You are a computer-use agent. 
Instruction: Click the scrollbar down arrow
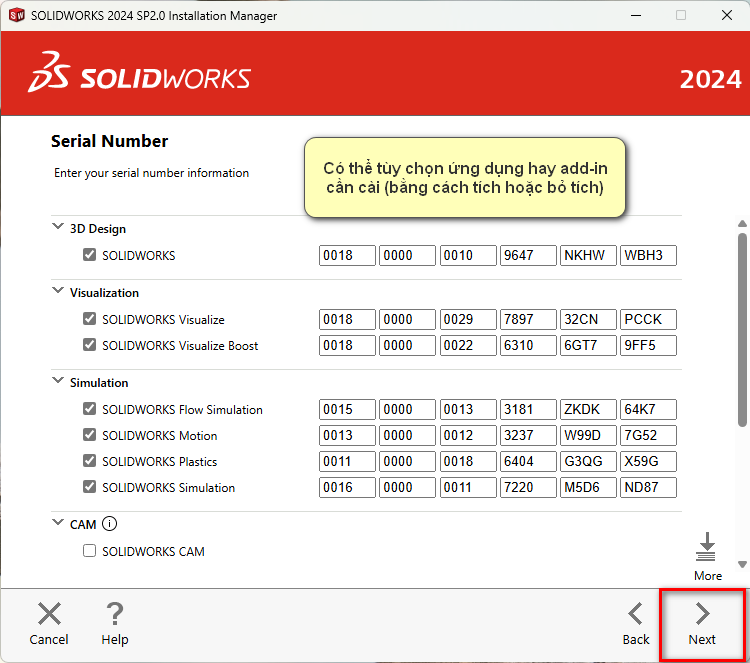[x=742, y=564]
